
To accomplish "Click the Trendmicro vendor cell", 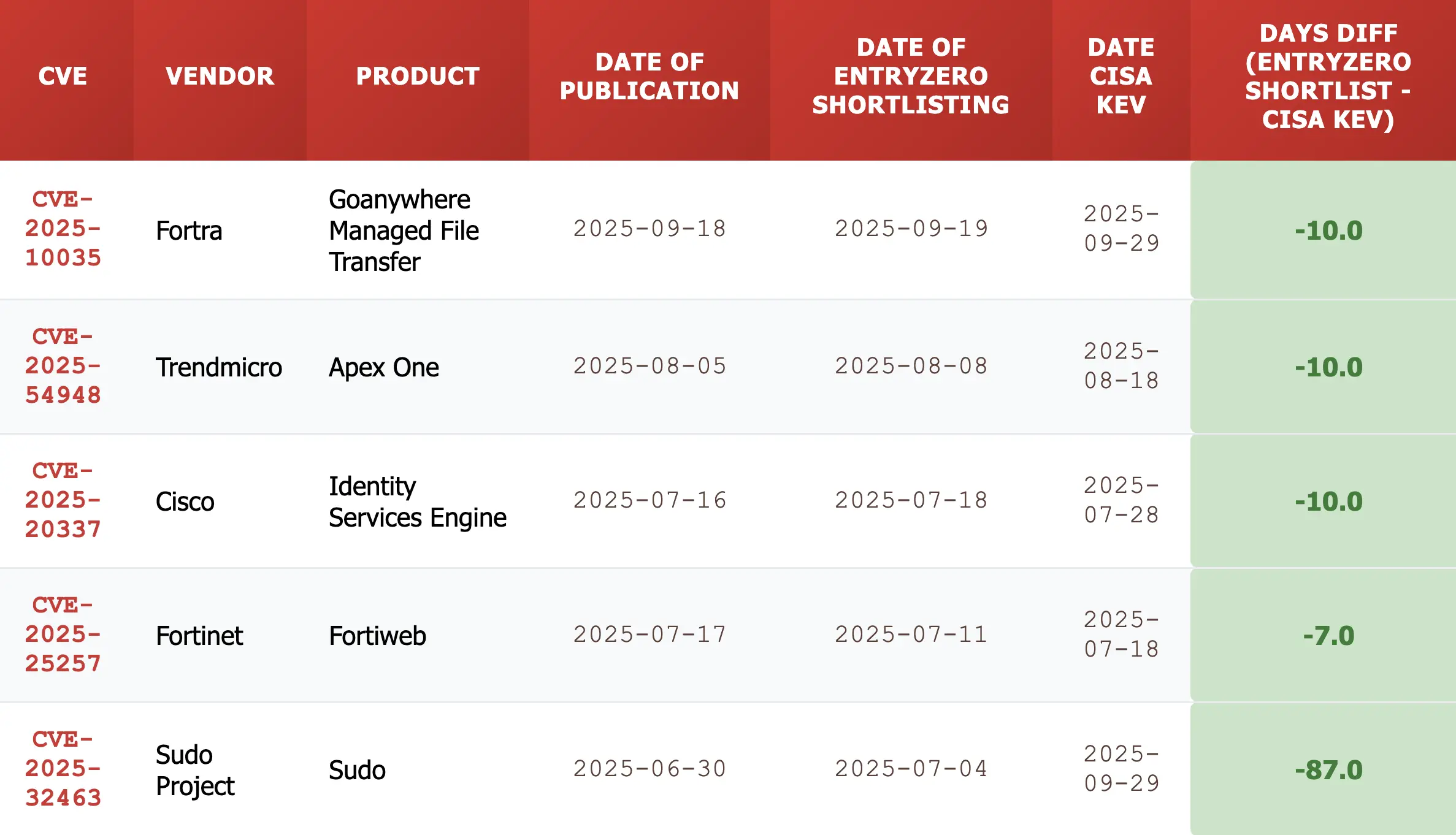I will pyautogui.click(x=219, y=368).
